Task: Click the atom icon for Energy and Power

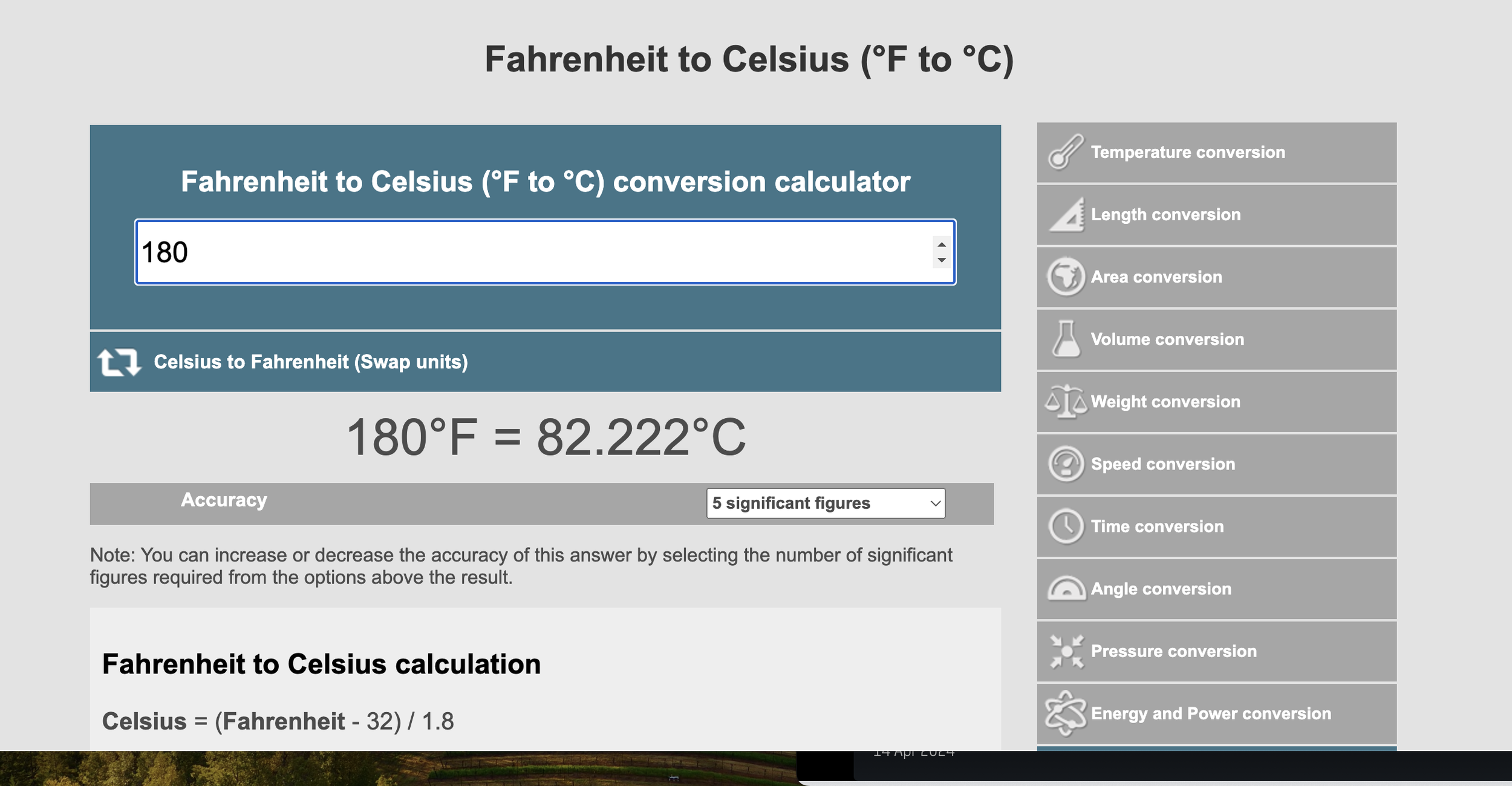Action: point(1066,714)
